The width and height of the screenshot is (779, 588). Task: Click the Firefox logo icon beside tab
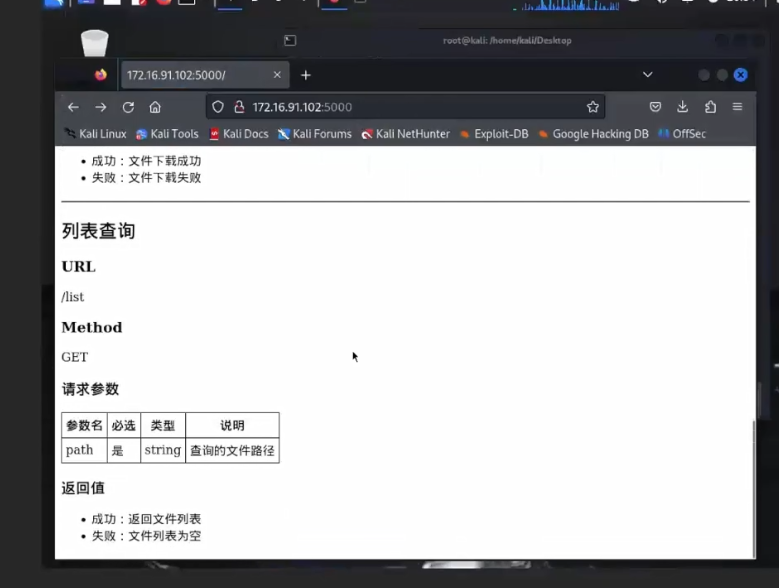pyautogui.click(x=101, y=74)
